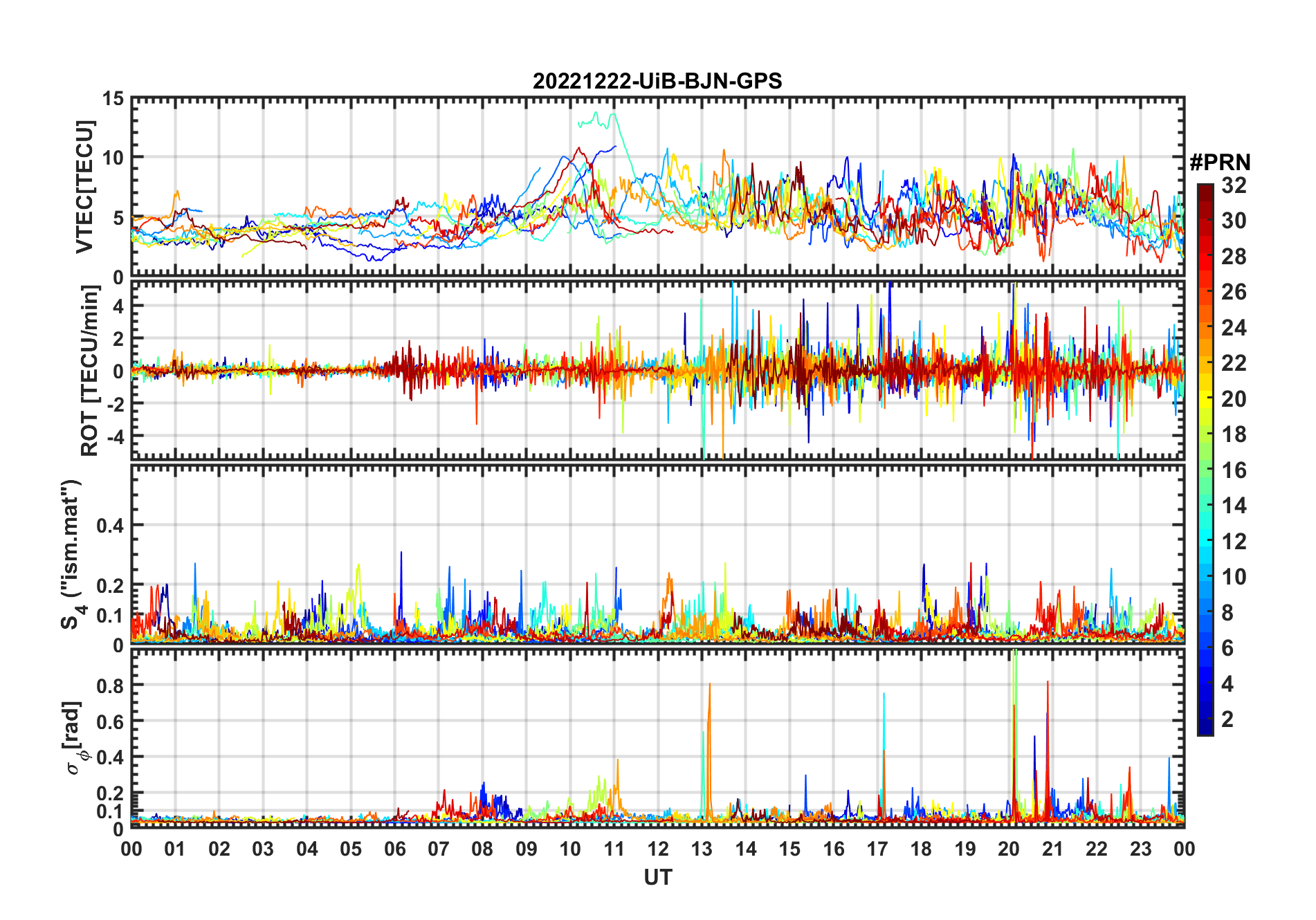Click the 15 tick on VTEC axis
The height and width of the screenshot is (920, 1316).
point(113,99)
